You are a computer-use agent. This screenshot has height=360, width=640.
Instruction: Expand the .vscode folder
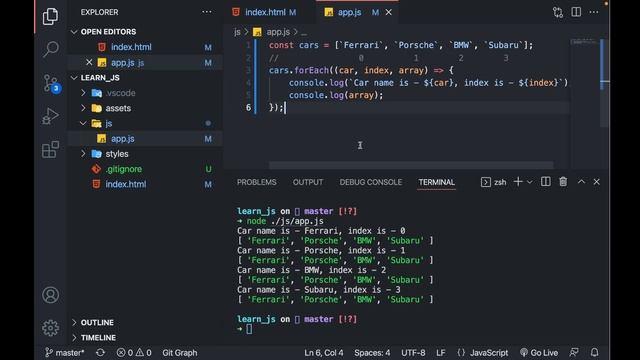83,93
